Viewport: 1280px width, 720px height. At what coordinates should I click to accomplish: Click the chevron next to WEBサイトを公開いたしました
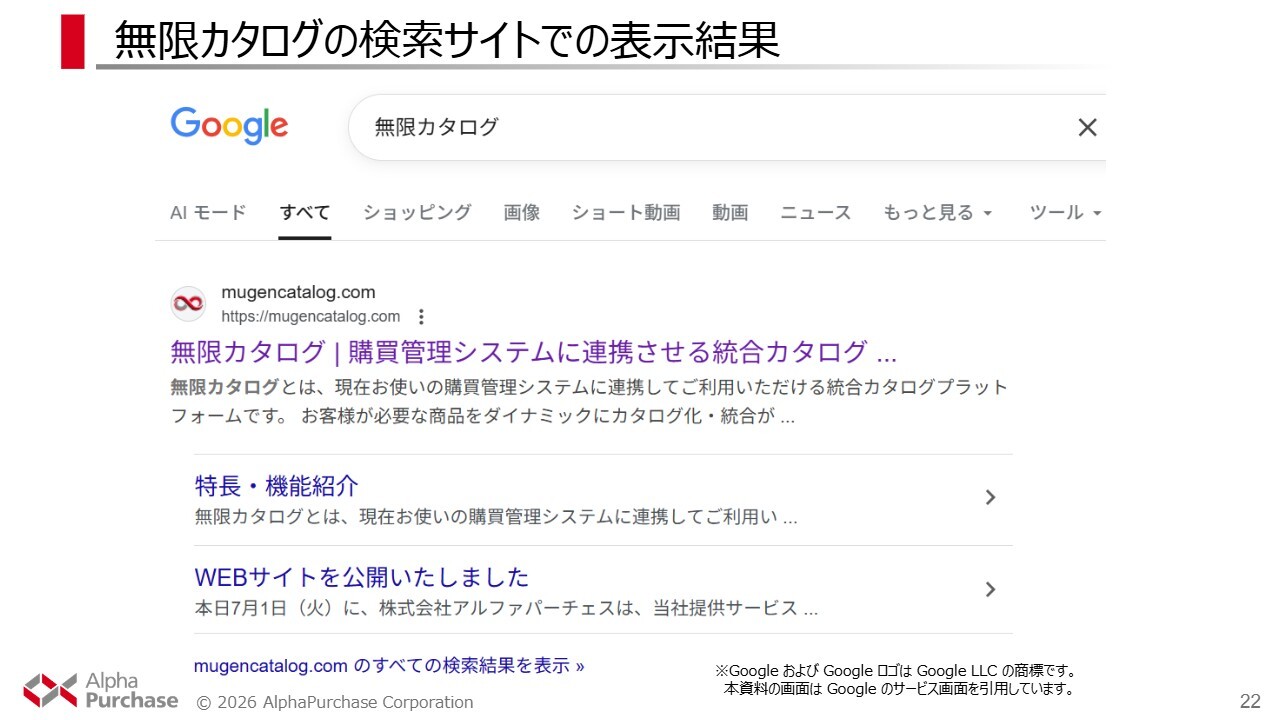coord(990,590)
